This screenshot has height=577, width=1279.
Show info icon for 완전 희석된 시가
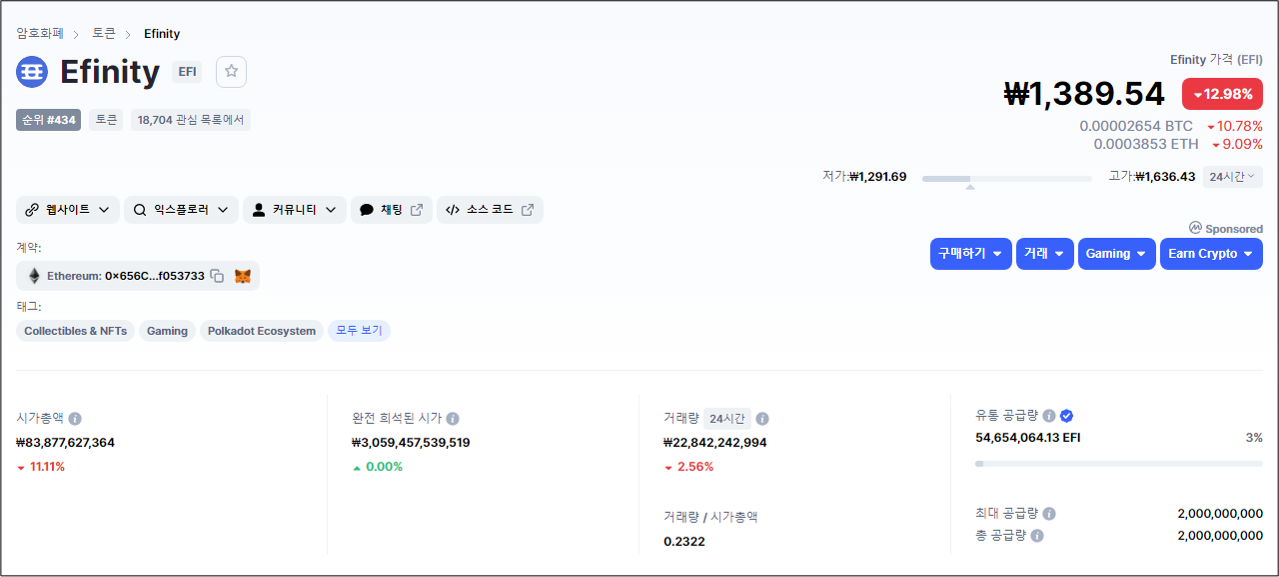click(x=453, y=419)
